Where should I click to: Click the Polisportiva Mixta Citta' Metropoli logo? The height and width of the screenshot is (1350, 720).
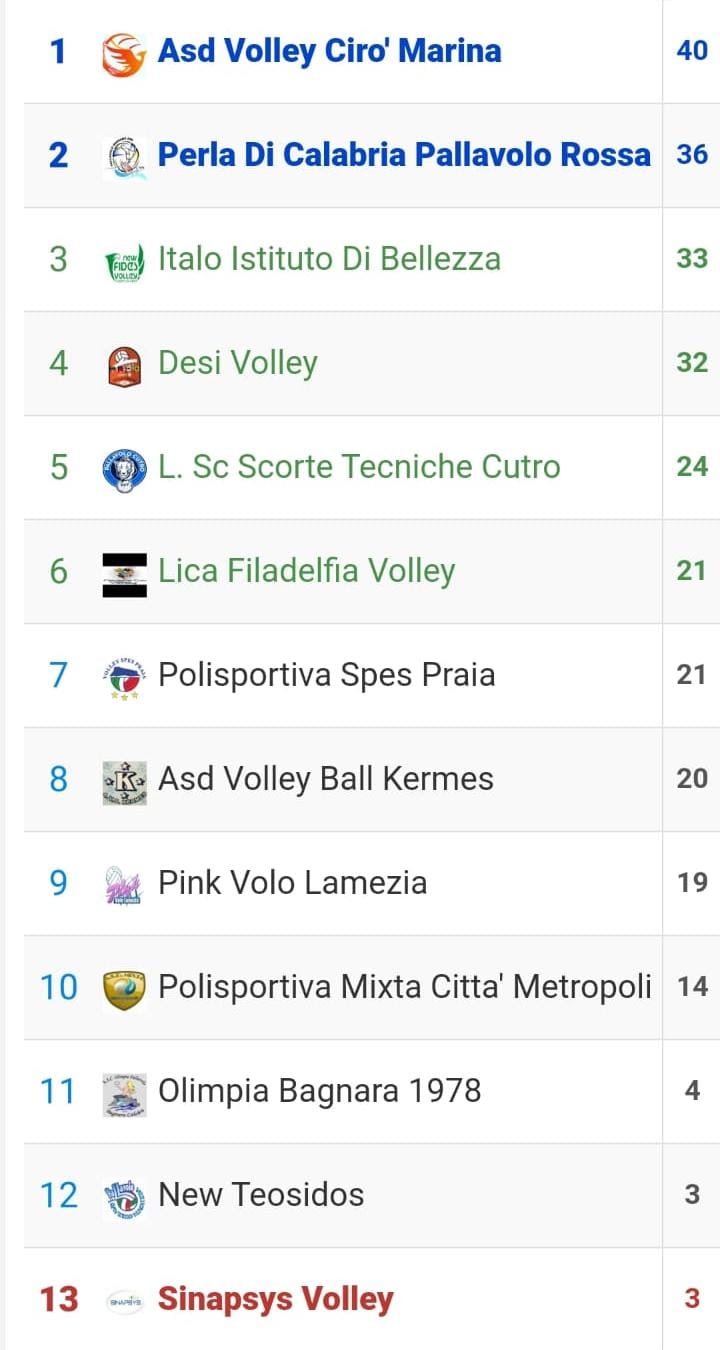pos(124,989)
